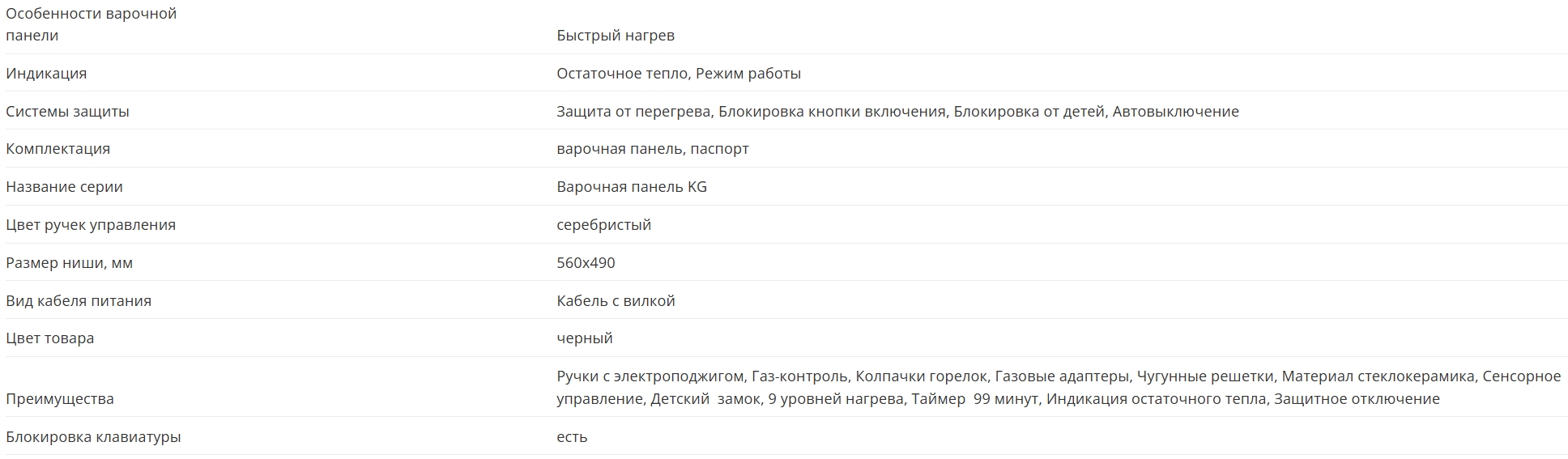Image resolution: width=1568 pixels, height=459 pixels.
Task: Click the 'Блокировка клавиатуры' label
Action: (93, 437)
